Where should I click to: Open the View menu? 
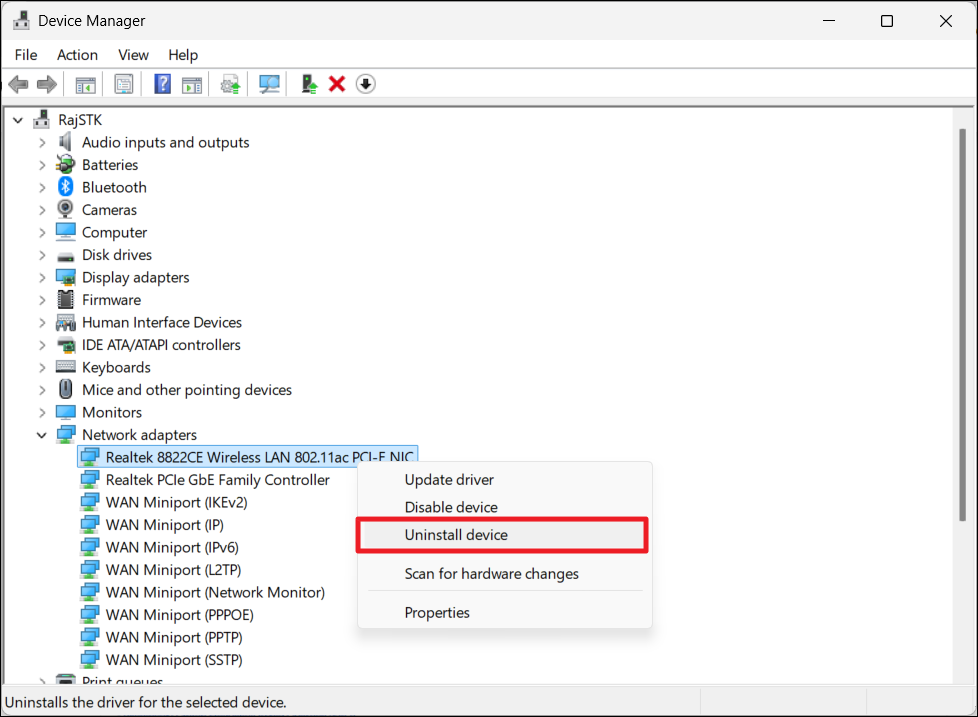(x=133, y=55)
